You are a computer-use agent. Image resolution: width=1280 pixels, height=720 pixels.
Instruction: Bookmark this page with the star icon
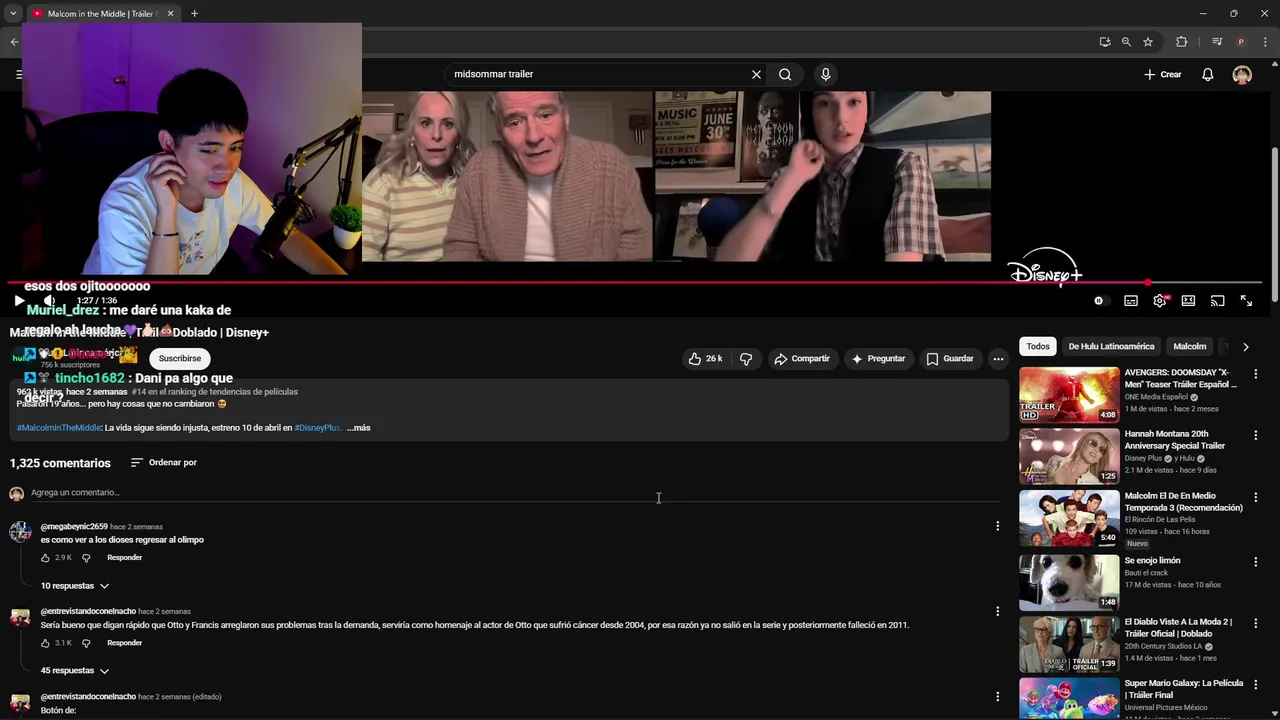[x=1148, y=42]
